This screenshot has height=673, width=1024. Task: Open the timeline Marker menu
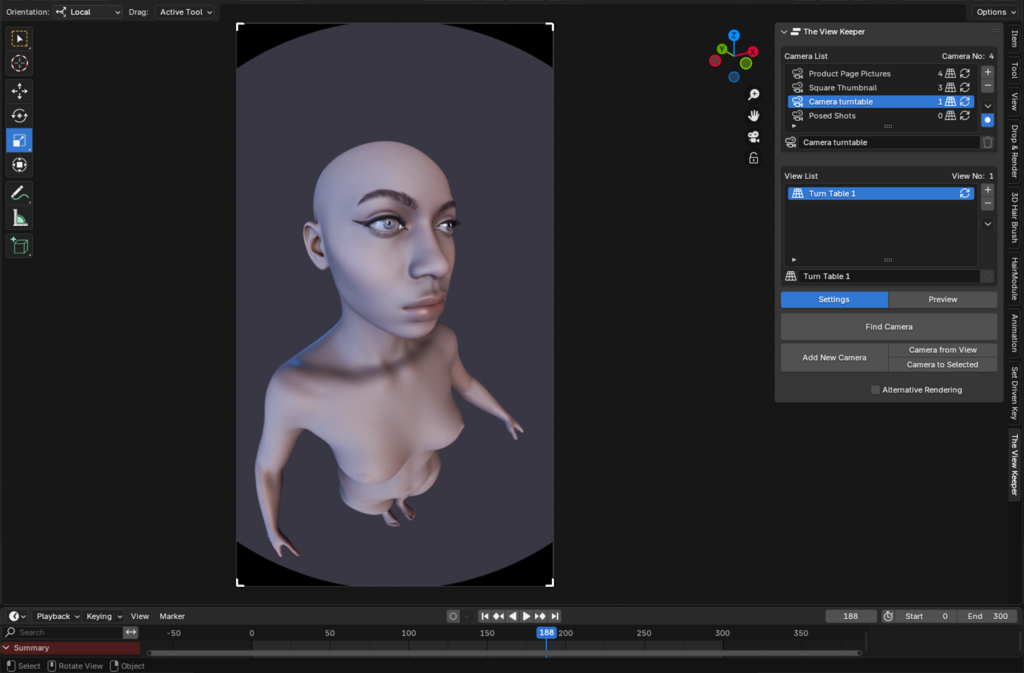pos(172,616)
